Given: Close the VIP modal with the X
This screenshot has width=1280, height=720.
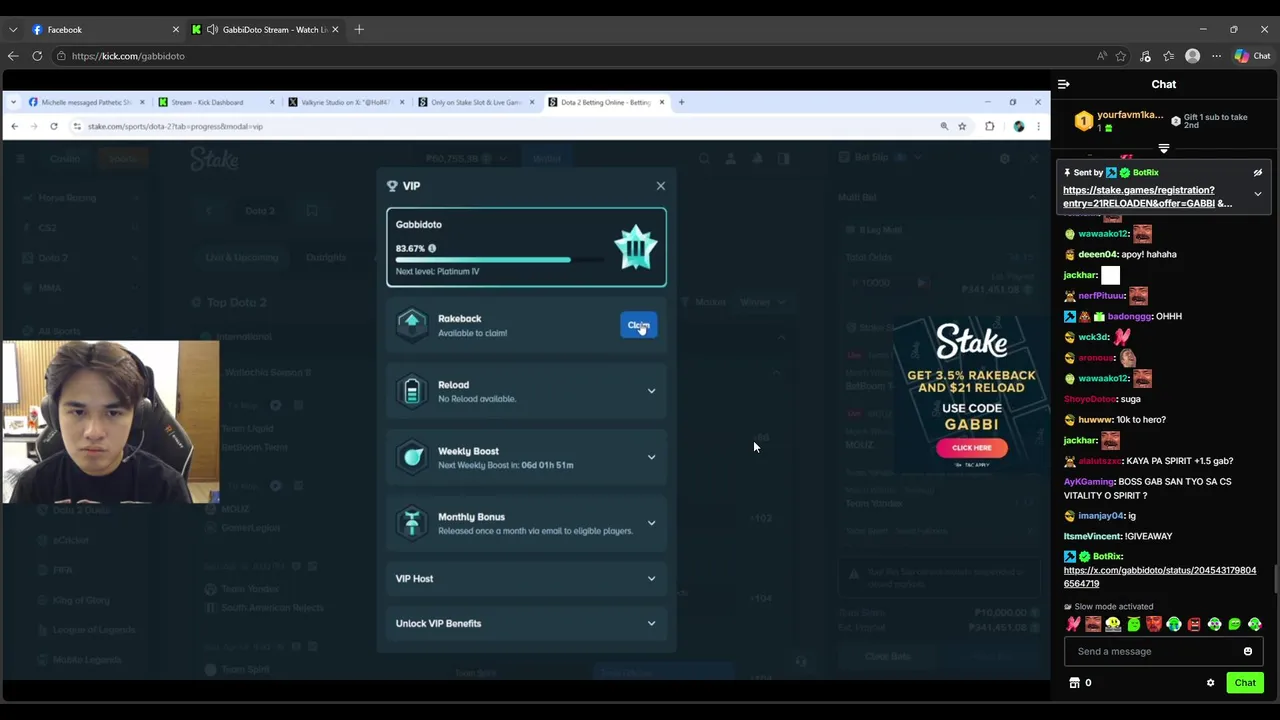Looking at the screenshot, I should click(x=660, y=186).
